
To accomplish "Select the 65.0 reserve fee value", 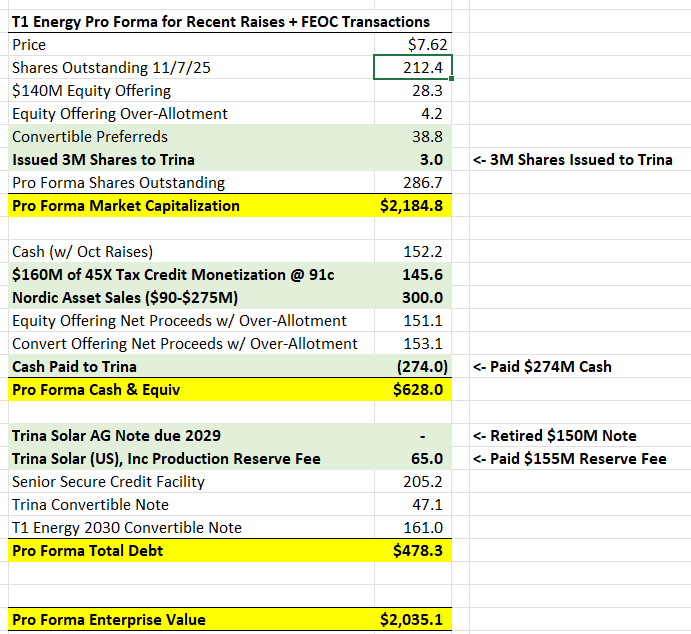I will click(x=427, y=459).
